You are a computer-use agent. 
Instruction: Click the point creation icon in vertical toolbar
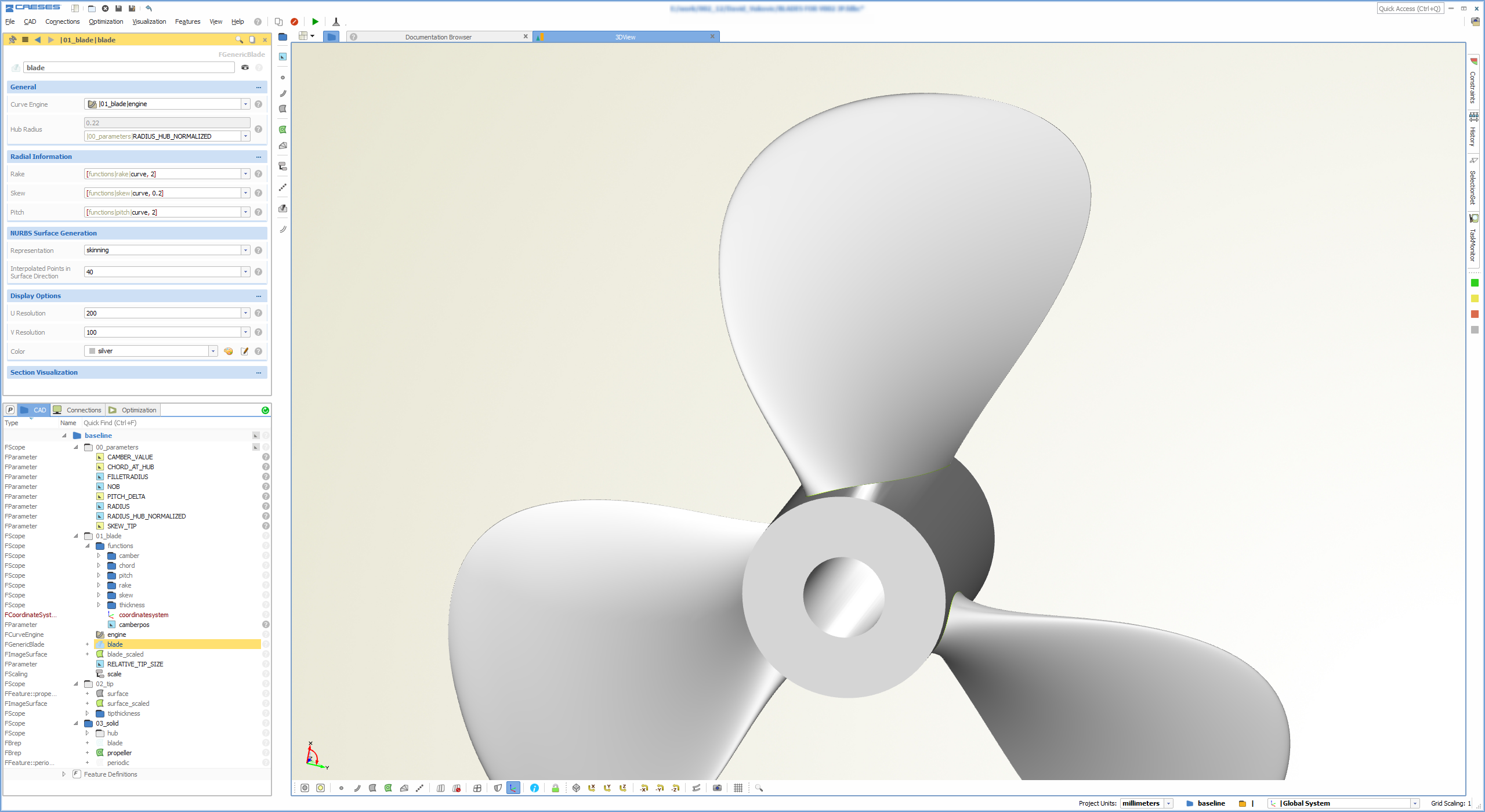coord(283,77)
